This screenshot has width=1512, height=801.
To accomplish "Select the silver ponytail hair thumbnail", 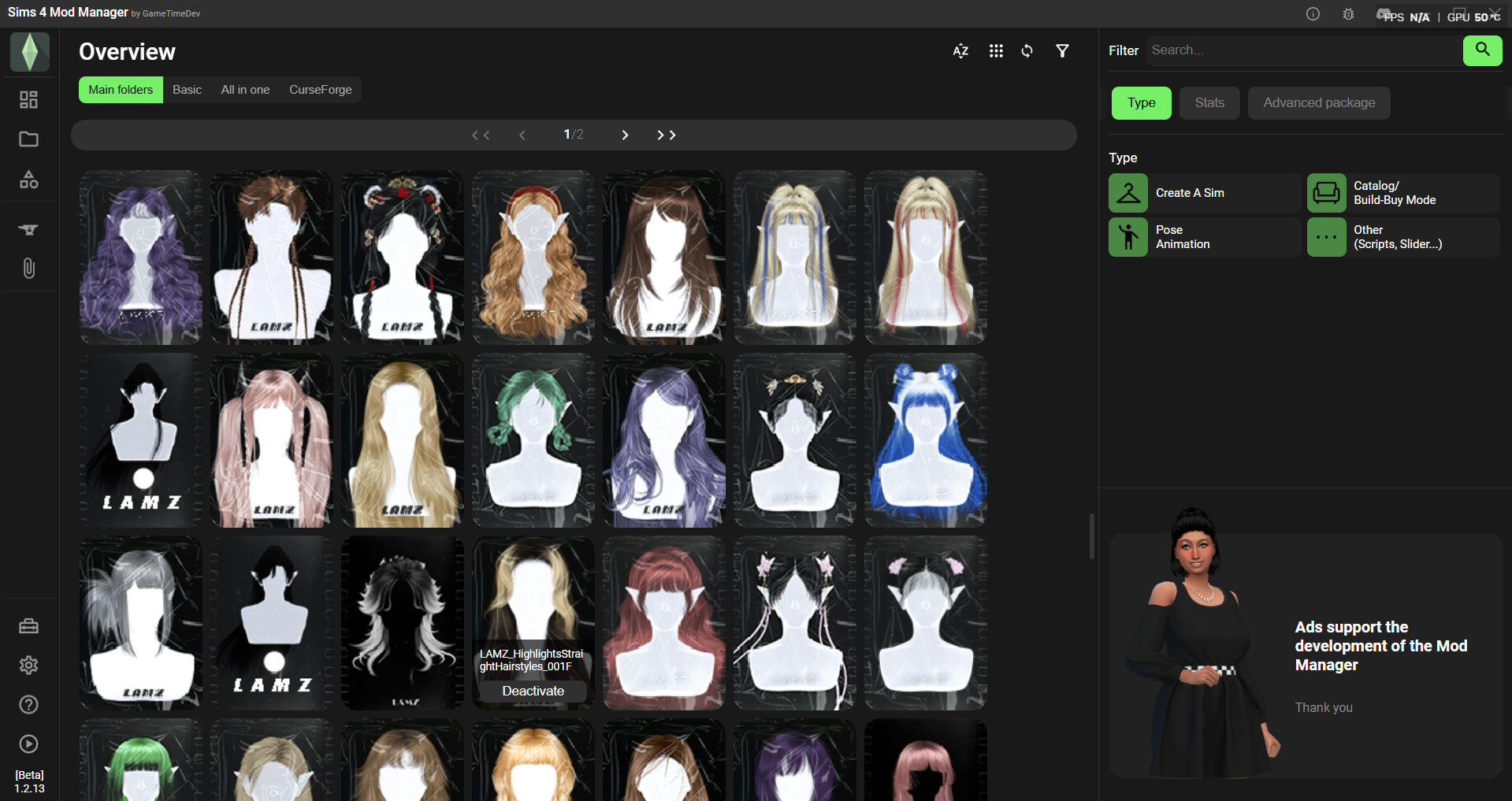I will point(141,623).
